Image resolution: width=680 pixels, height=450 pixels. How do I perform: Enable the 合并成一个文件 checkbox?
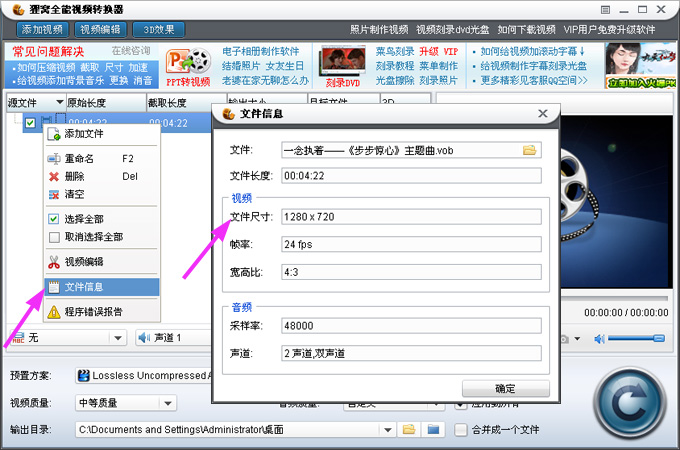(460, 430)
